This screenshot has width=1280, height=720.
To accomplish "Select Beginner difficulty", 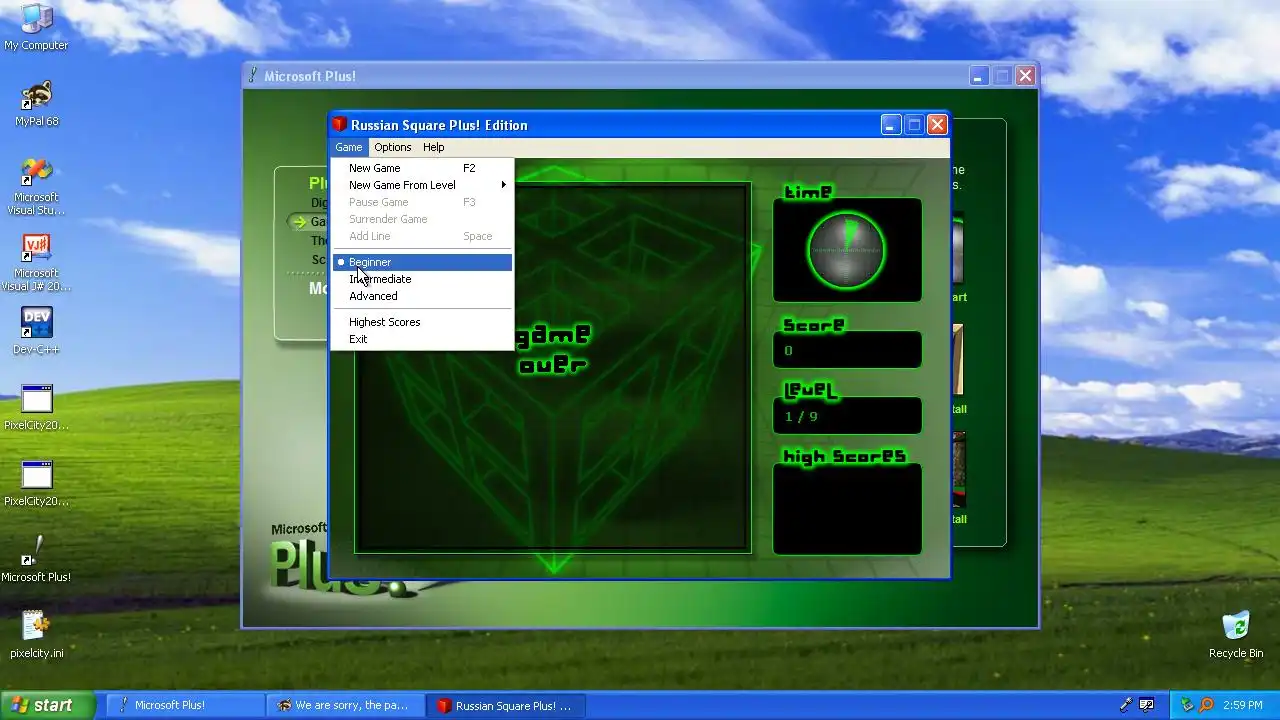I will pyautogui.click(x=422, y=262).
